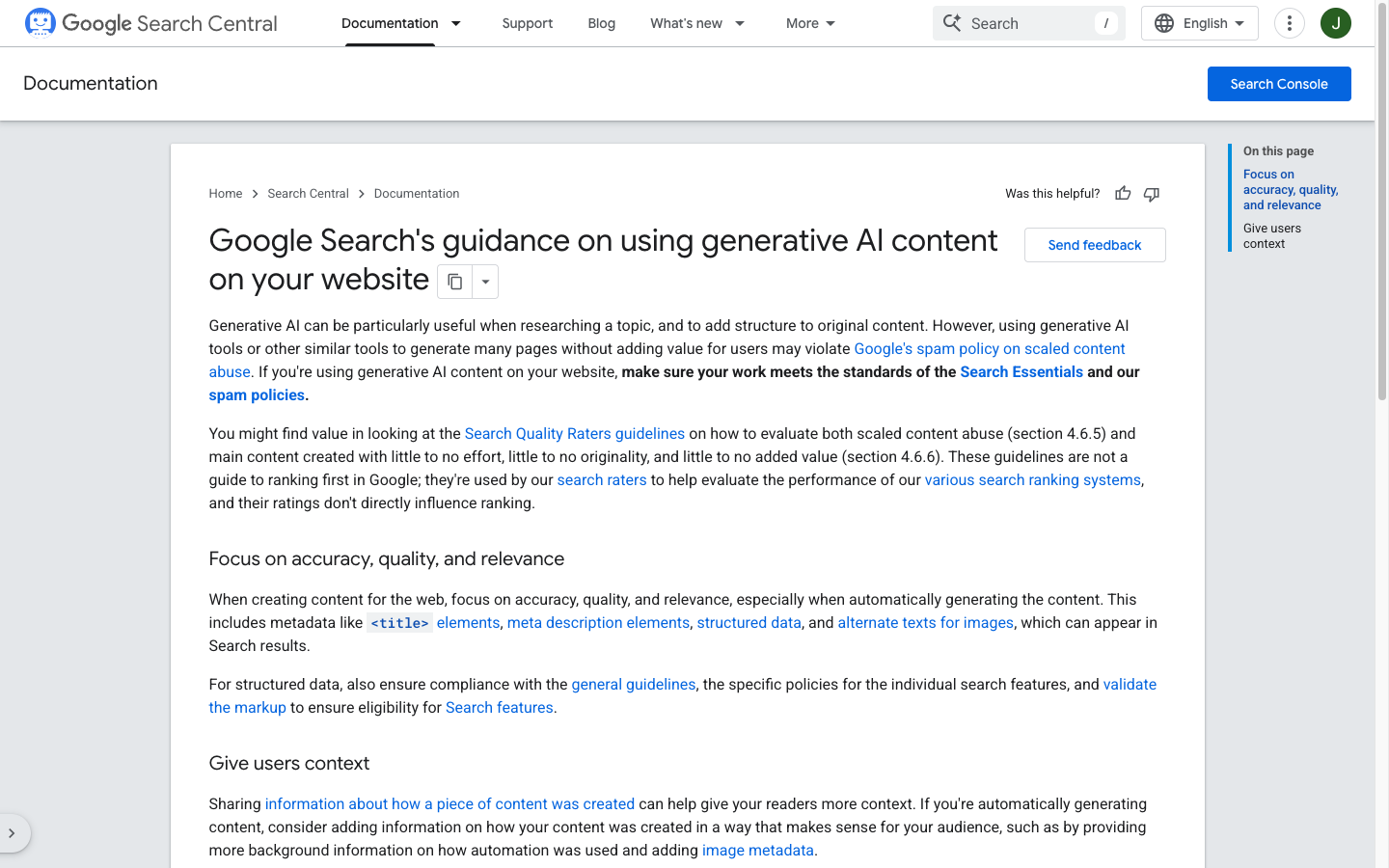Screen dimensions: 1389x868
Task: Click the thumbs down not helpful icon
Action: point(1152,194)
